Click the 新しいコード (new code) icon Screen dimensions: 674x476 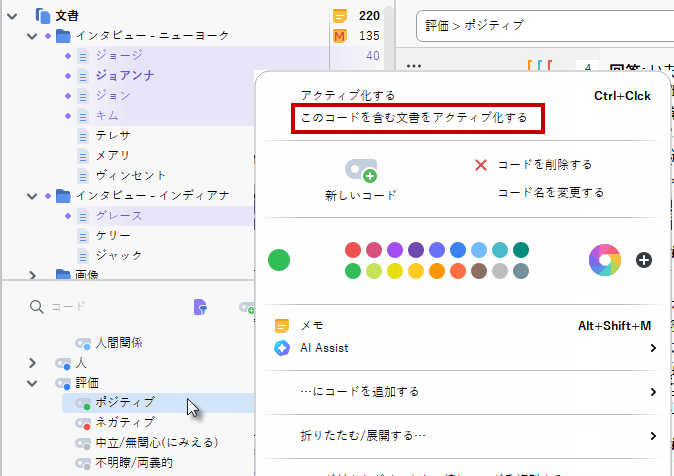point(360,169)
